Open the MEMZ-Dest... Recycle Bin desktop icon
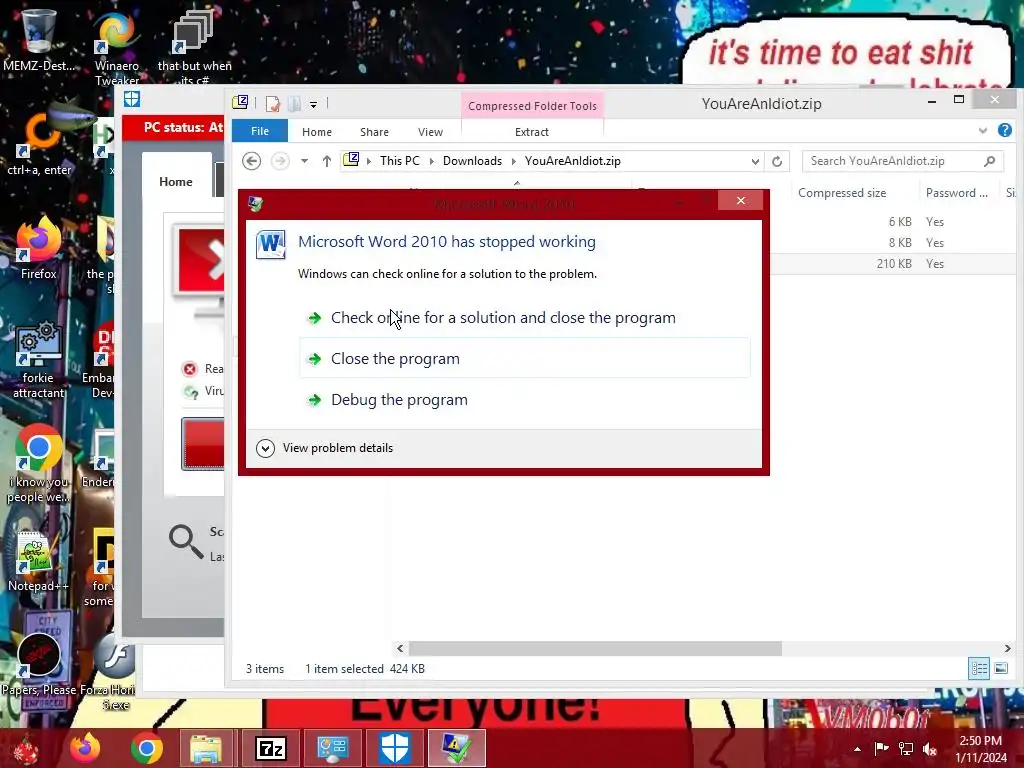Viewport: 1024px width, 768px height. 38,39
